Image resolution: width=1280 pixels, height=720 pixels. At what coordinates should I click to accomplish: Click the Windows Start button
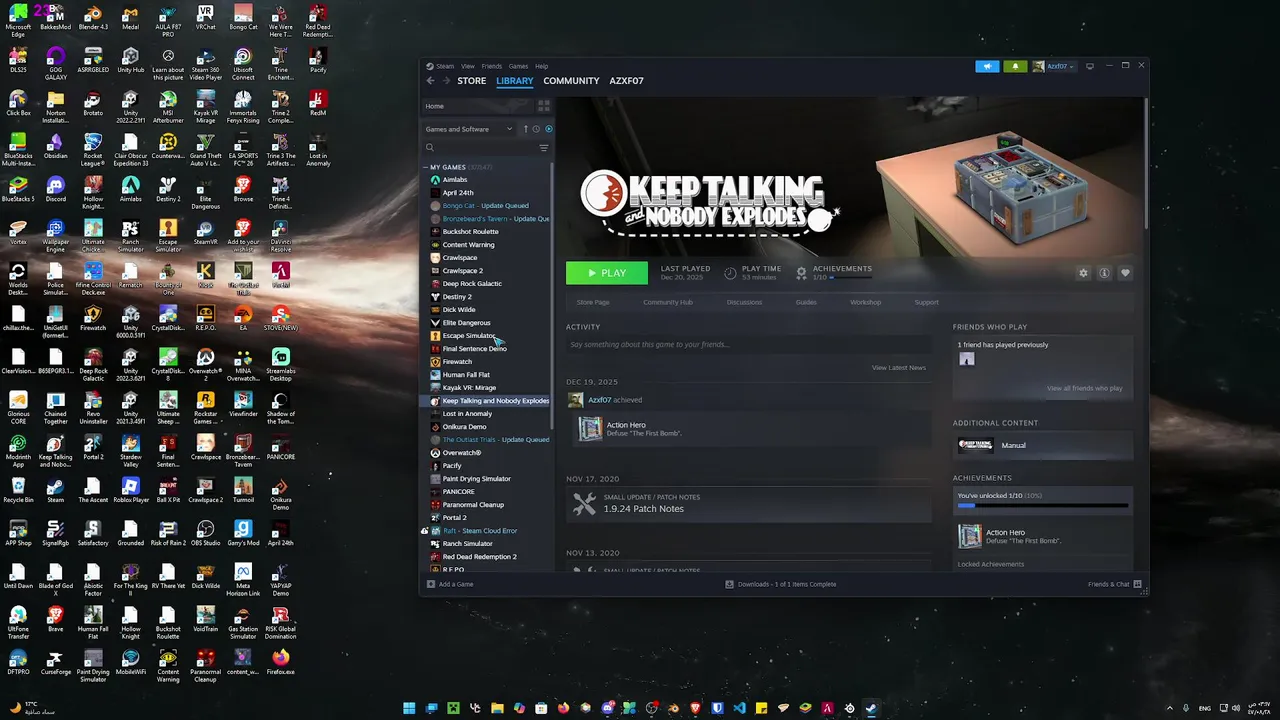point(409,708)
